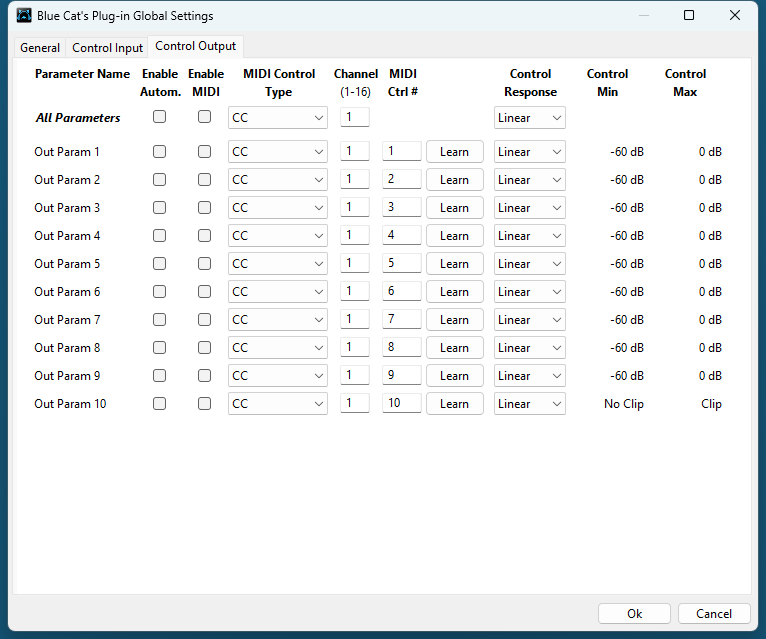Open MIDI Control Type dropdown for All Parameters

(x=278, y=118)
